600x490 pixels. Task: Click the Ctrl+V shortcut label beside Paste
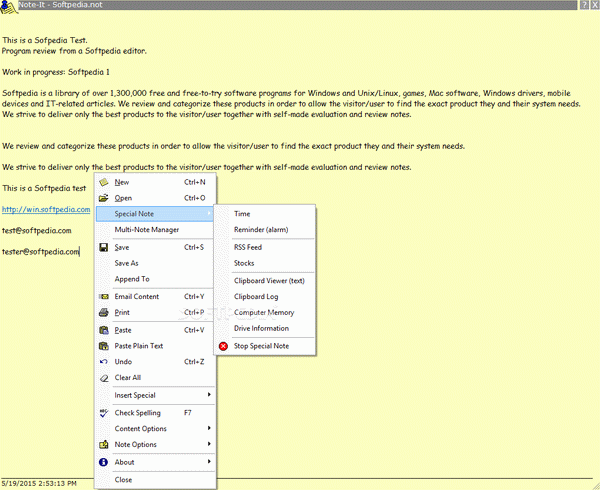(194, 330)
